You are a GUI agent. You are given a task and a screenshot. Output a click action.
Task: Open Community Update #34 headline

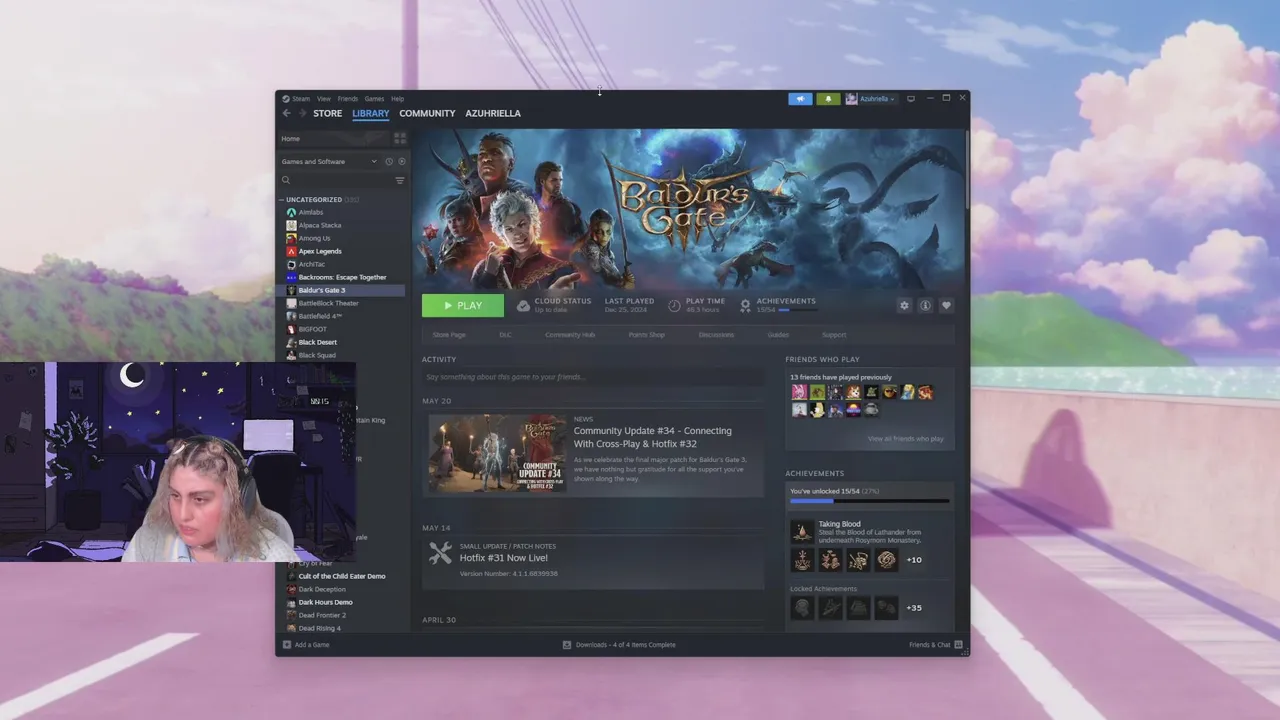652,437
